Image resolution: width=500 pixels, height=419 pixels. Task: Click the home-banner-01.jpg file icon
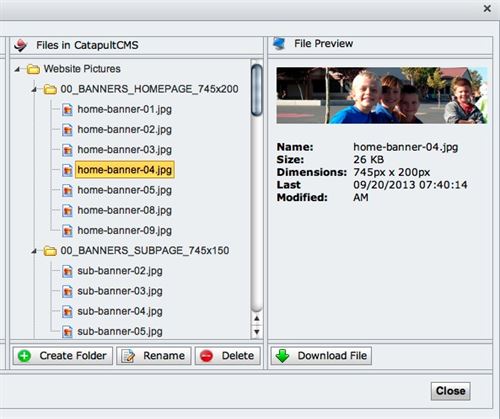click(67, 109)
